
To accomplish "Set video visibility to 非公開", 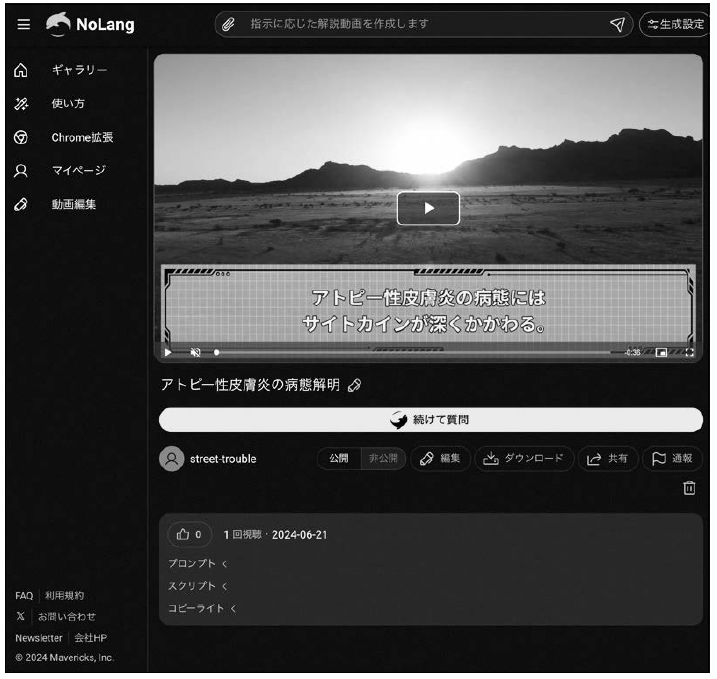I will (x=382, y=458).
